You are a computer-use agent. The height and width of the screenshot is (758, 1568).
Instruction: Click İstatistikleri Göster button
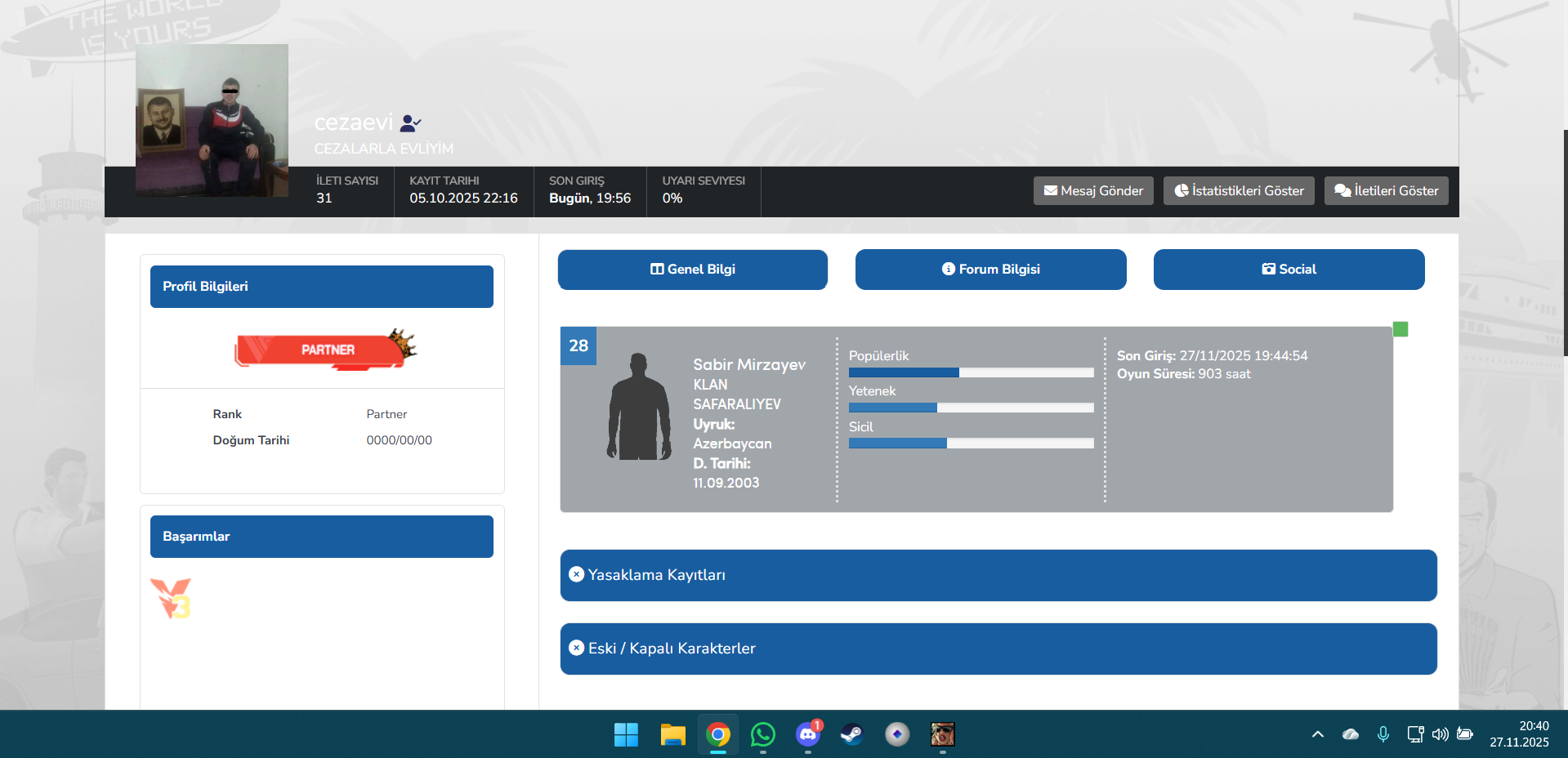pos(1238,191)
